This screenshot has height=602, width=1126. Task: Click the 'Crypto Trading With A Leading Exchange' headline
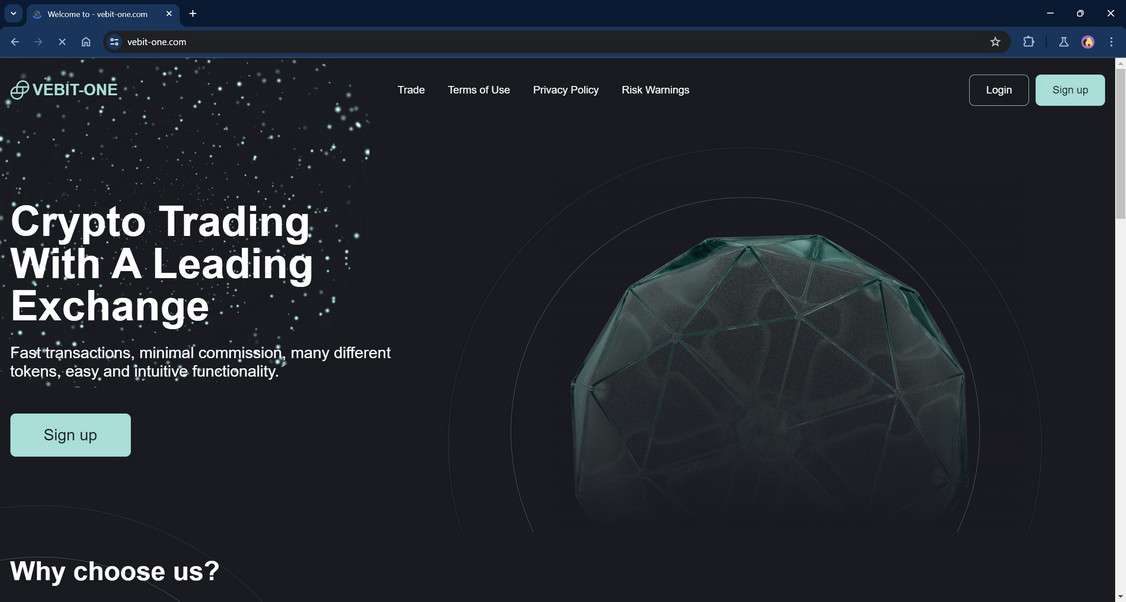(162, 264)
